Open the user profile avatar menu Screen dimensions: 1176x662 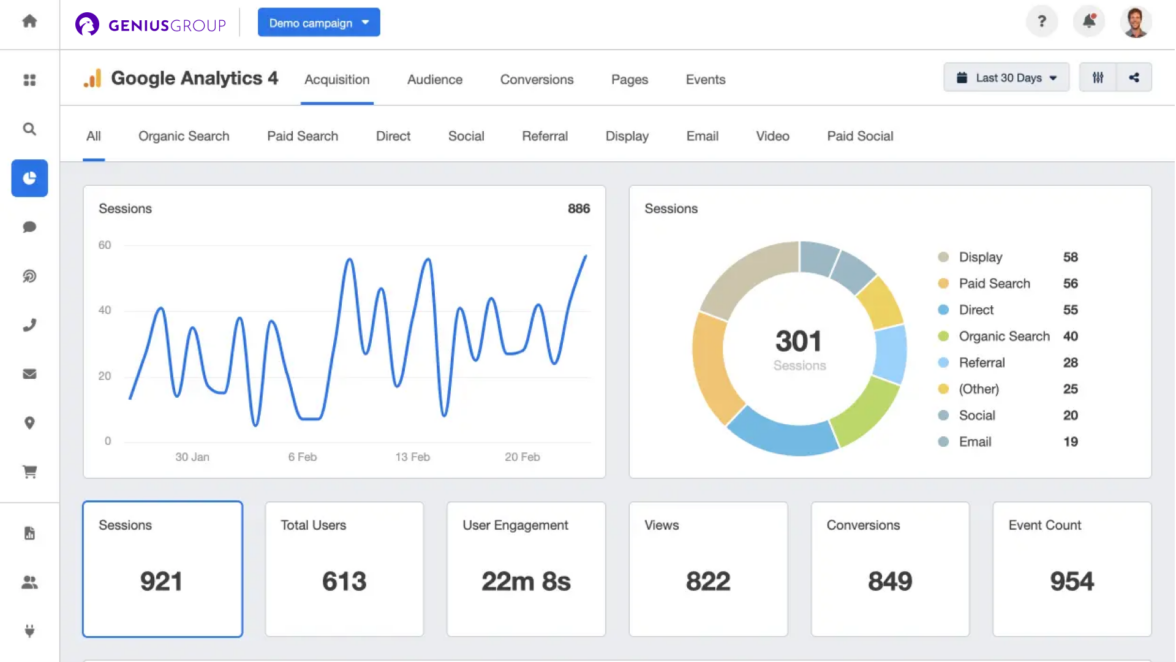point(1135,22)
